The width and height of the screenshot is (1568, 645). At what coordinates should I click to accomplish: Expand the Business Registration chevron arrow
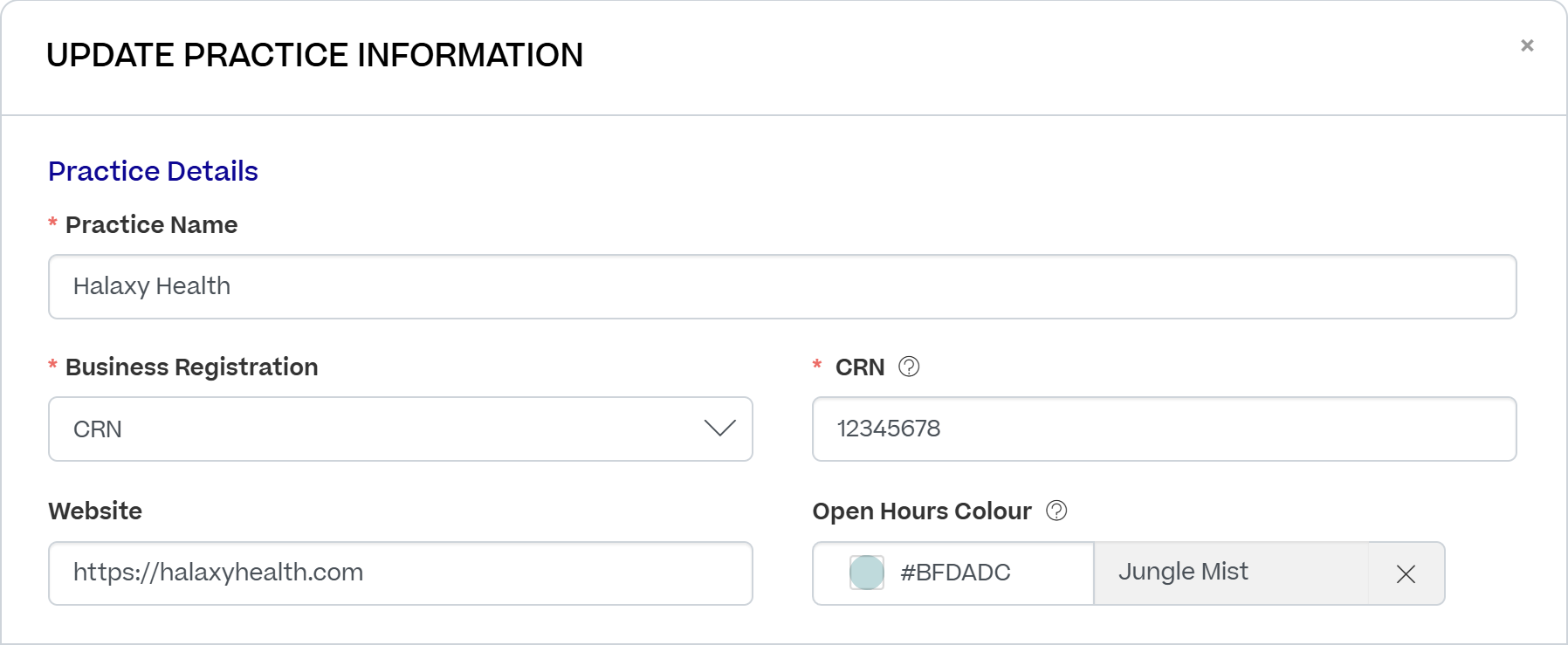720,429
